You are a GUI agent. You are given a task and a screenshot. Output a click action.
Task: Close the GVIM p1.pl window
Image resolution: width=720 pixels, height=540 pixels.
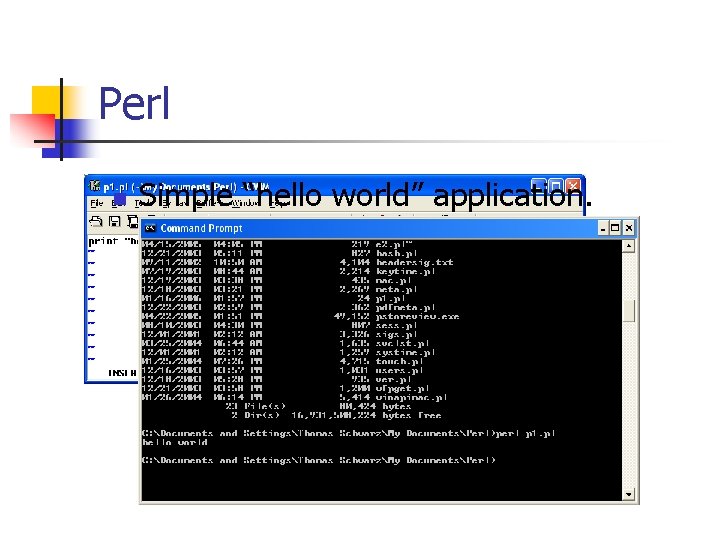click(x=573, y=186)
